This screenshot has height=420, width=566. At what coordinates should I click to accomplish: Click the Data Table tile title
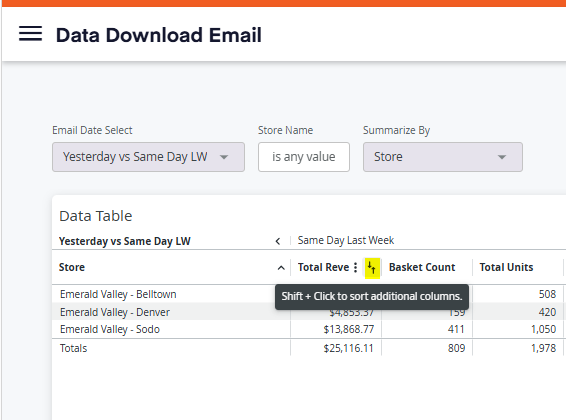tap(96, 216)
